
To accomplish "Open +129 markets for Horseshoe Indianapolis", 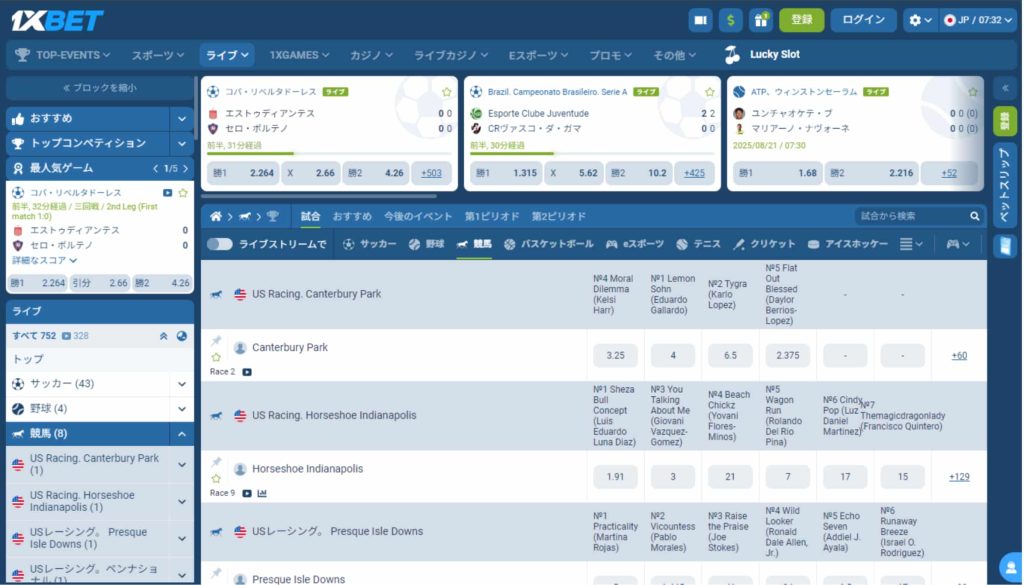I will [x=959, y=477].
